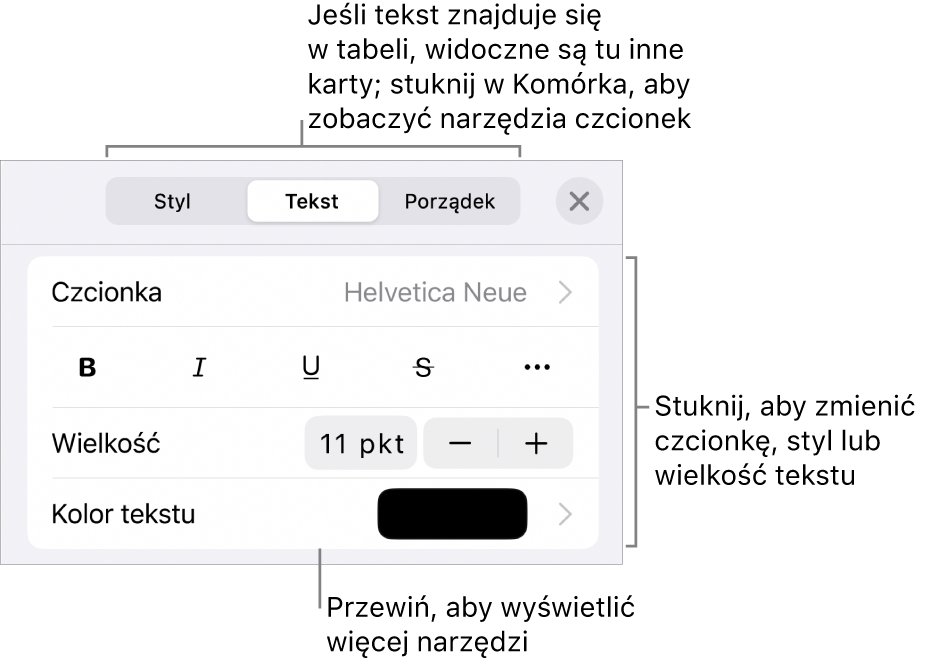Tap the Wielkość label

[x=106, y=444]
